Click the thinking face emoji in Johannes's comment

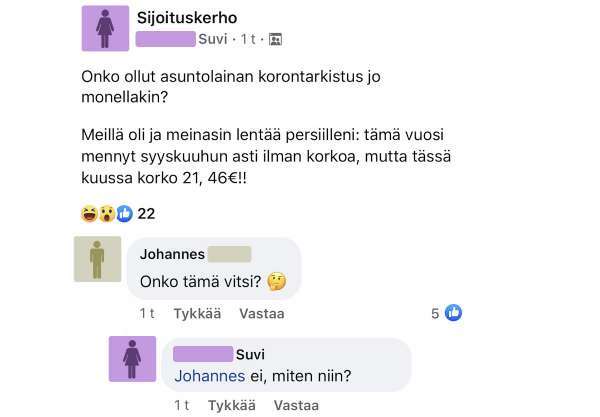277,281
